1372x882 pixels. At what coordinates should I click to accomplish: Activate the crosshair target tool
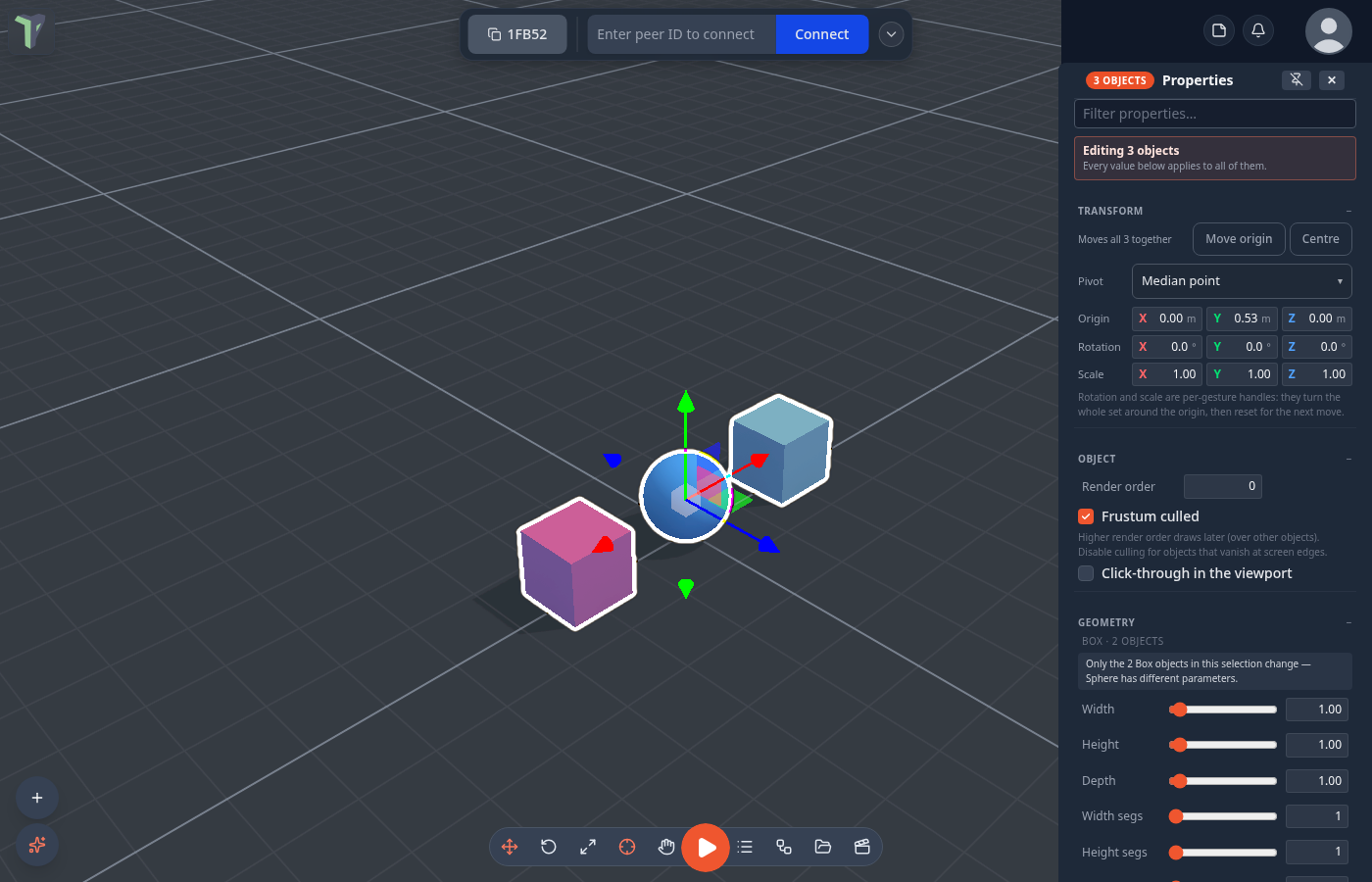627,847
